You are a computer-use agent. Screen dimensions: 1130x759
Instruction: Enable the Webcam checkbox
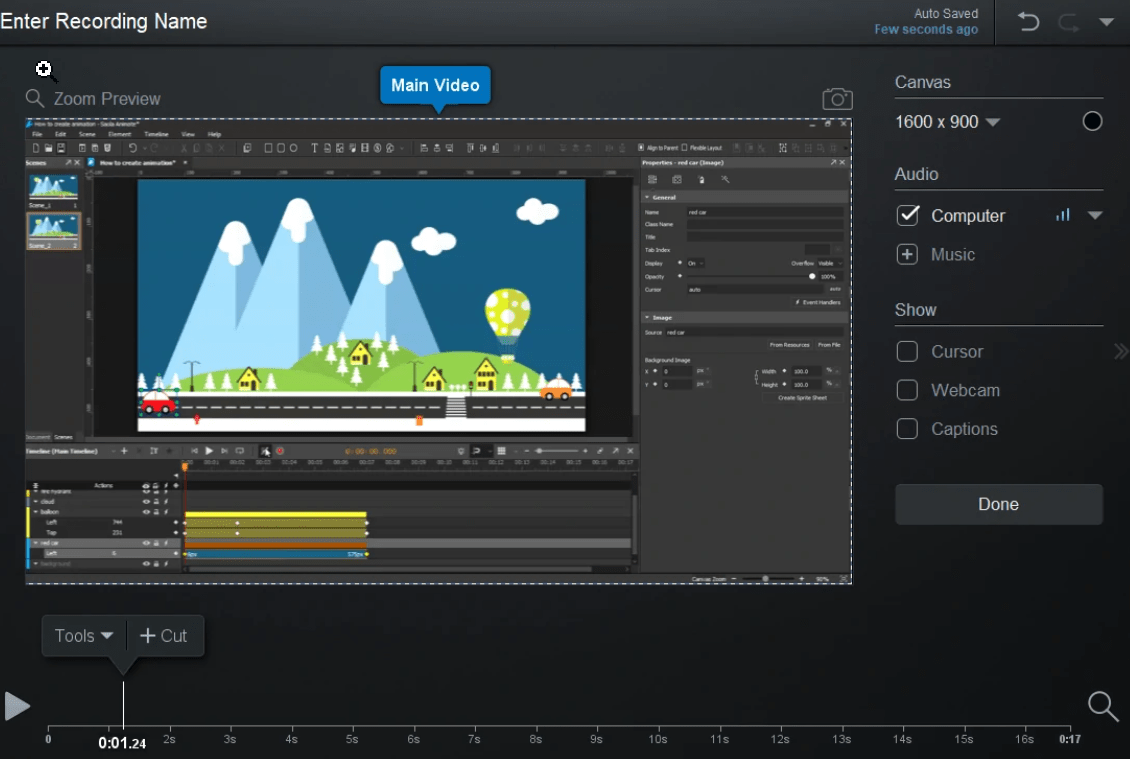pyautogui.click(x=907, y=390)
